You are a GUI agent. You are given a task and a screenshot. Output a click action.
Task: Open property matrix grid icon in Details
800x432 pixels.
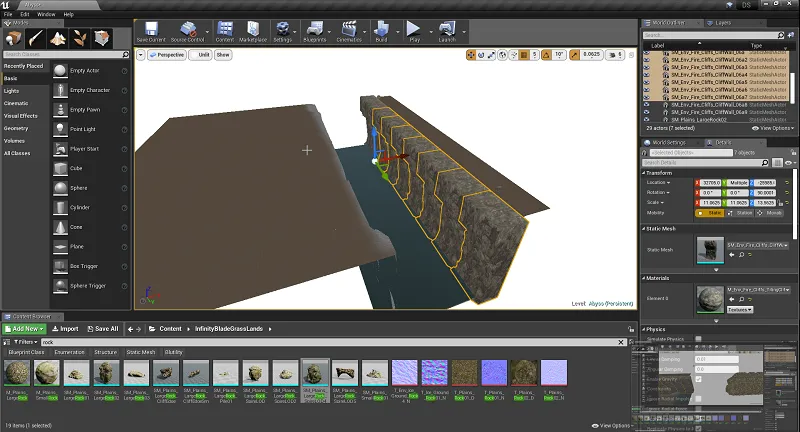pos(777,163)
